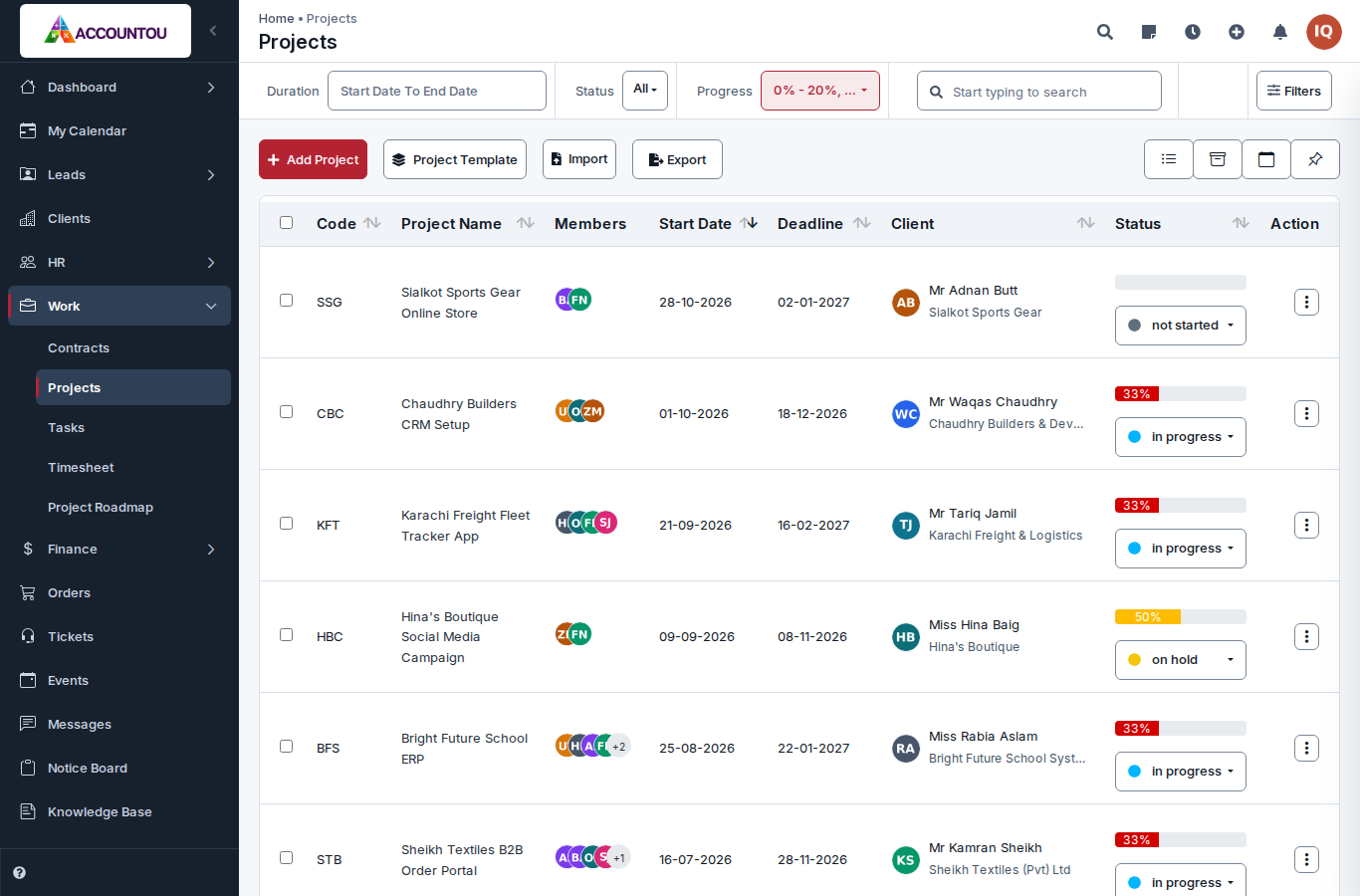Open pinned projects icon
This screenshot has width=1360, height=896.
point(1315,159)
